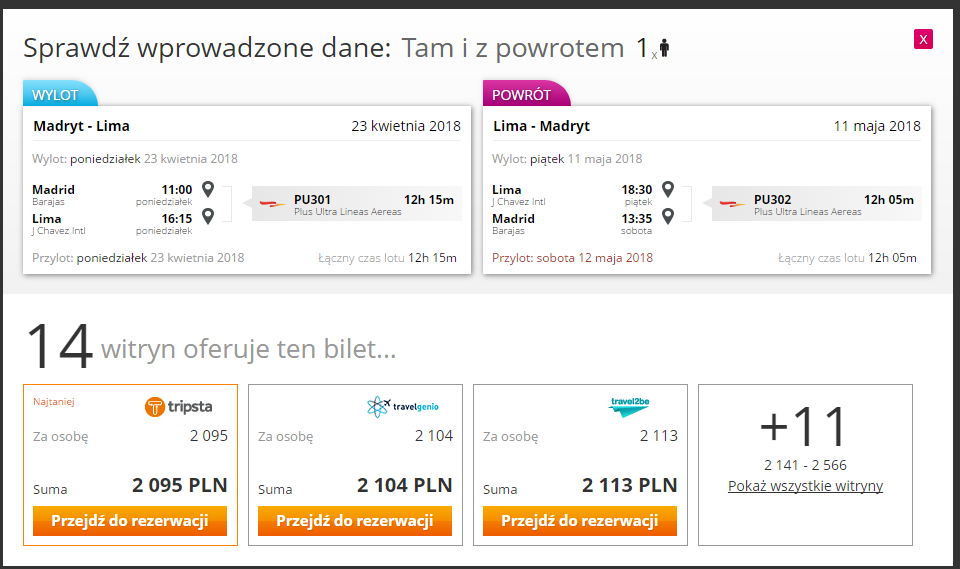Click the travel2be logo

[629, 407]
